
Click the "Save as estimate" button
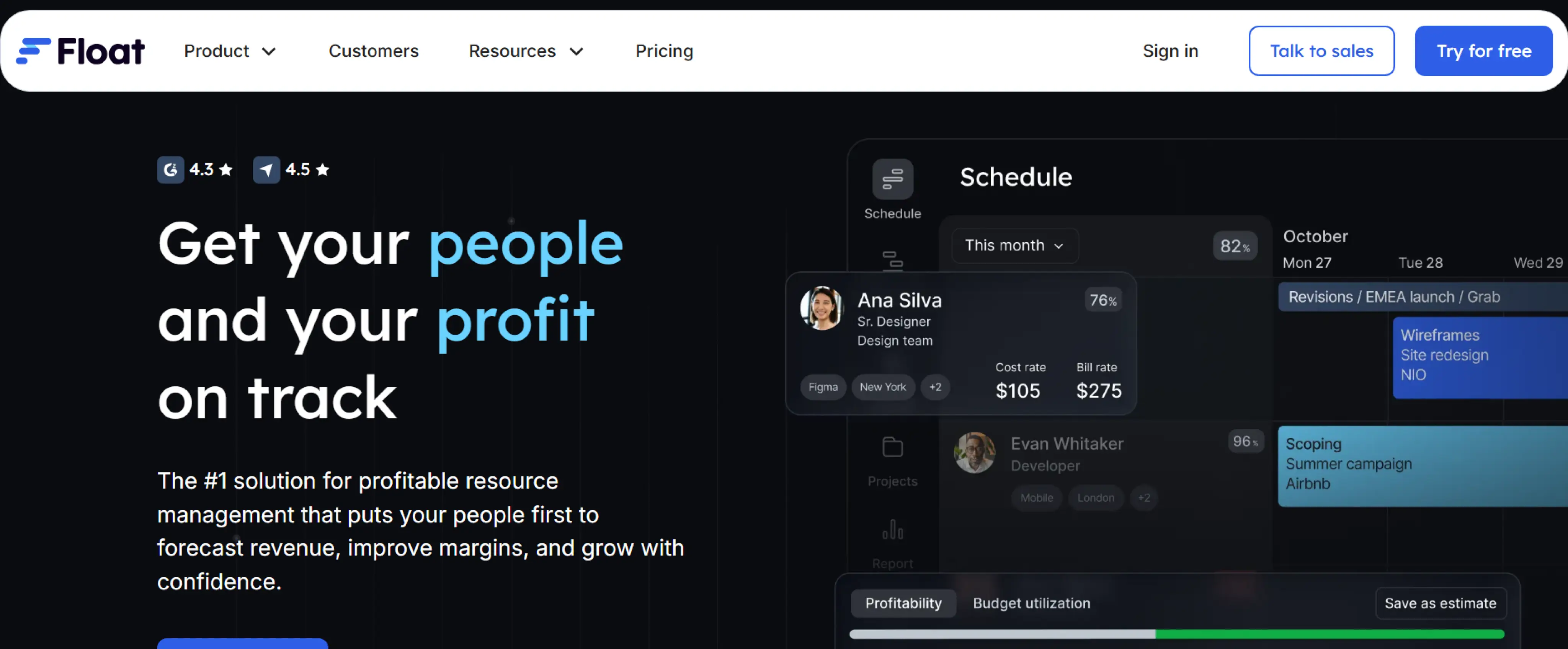(x=1440, y=603)
